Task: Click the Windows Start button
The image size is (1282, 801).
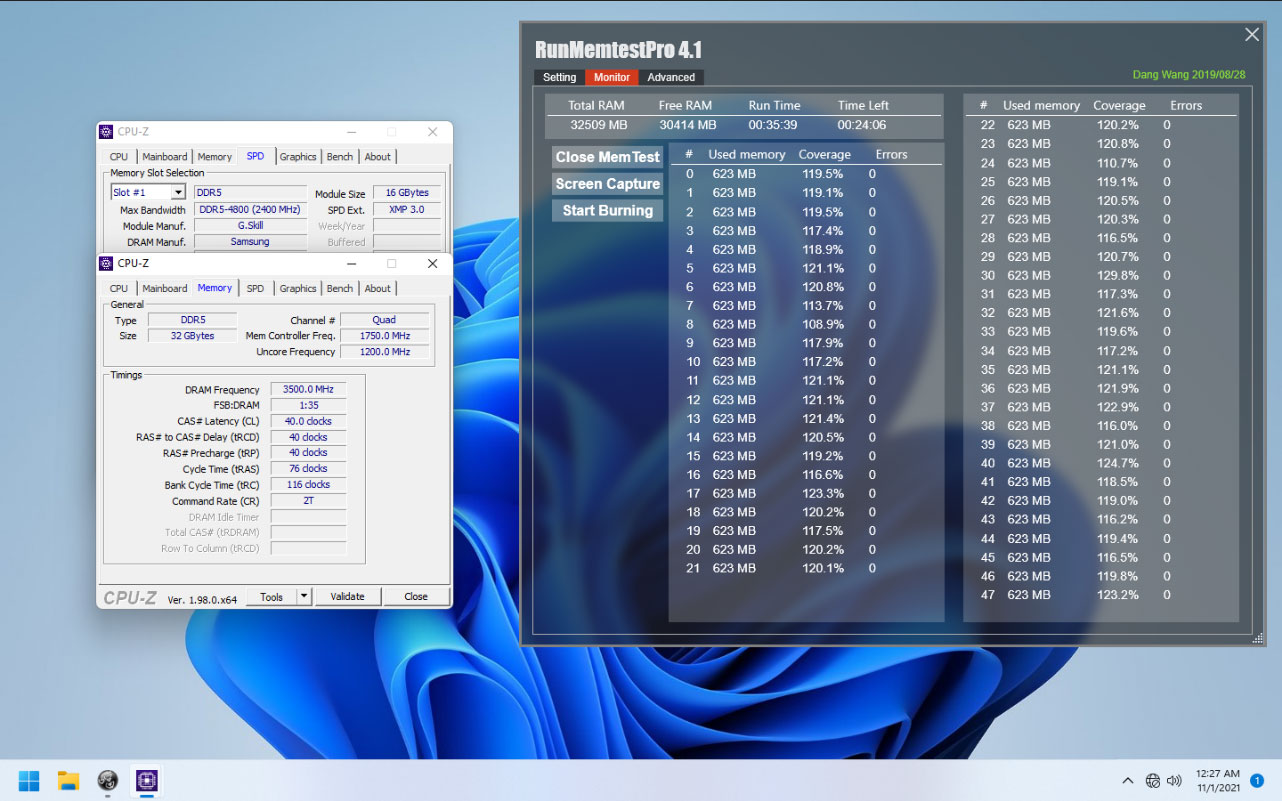Action: pyautogui.click(x=28, y=780)
